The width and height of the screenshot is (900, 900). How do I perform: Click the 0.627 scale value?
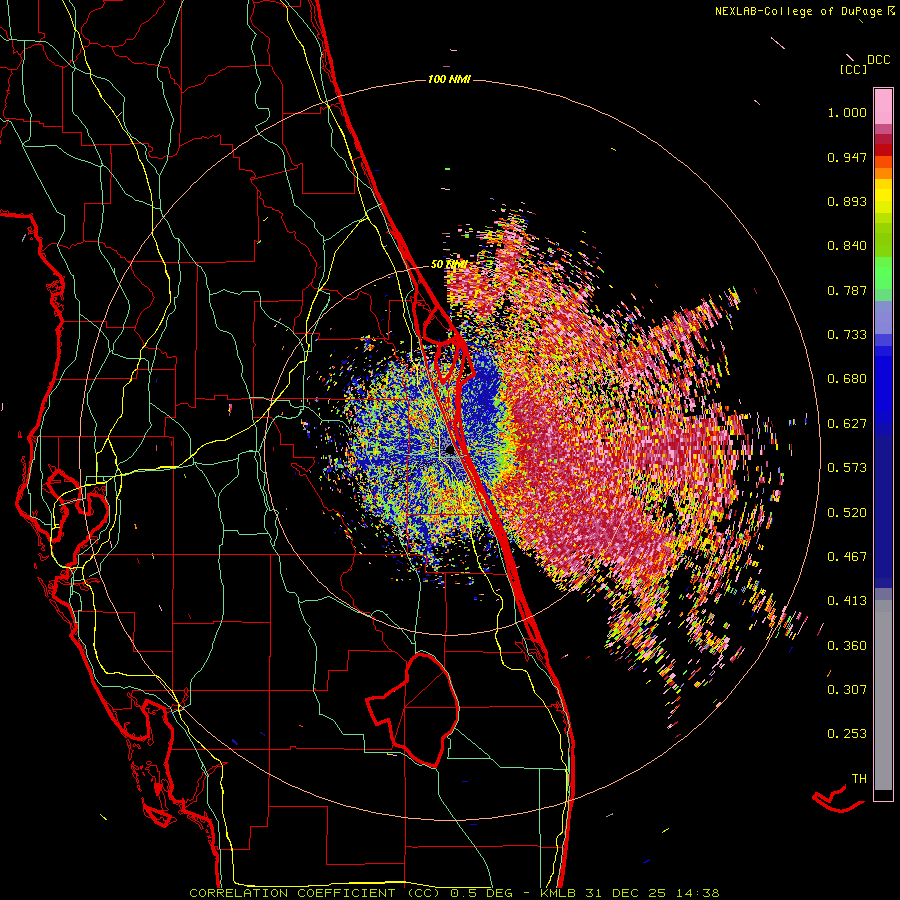[x=847, y=424]
